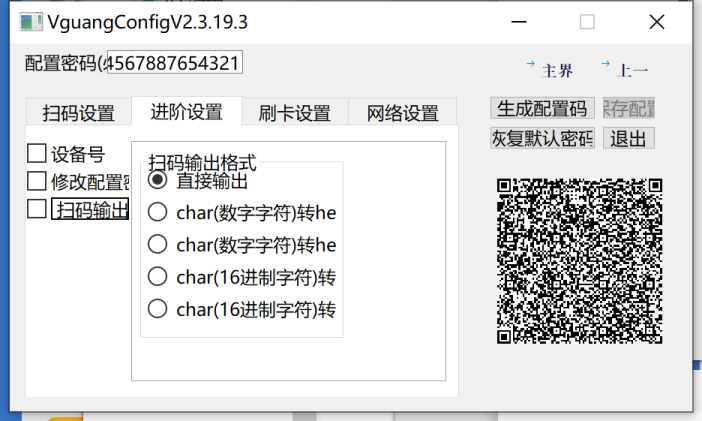
Task: Select the 直接输出 radio button
Action: [x=158, y=180]
